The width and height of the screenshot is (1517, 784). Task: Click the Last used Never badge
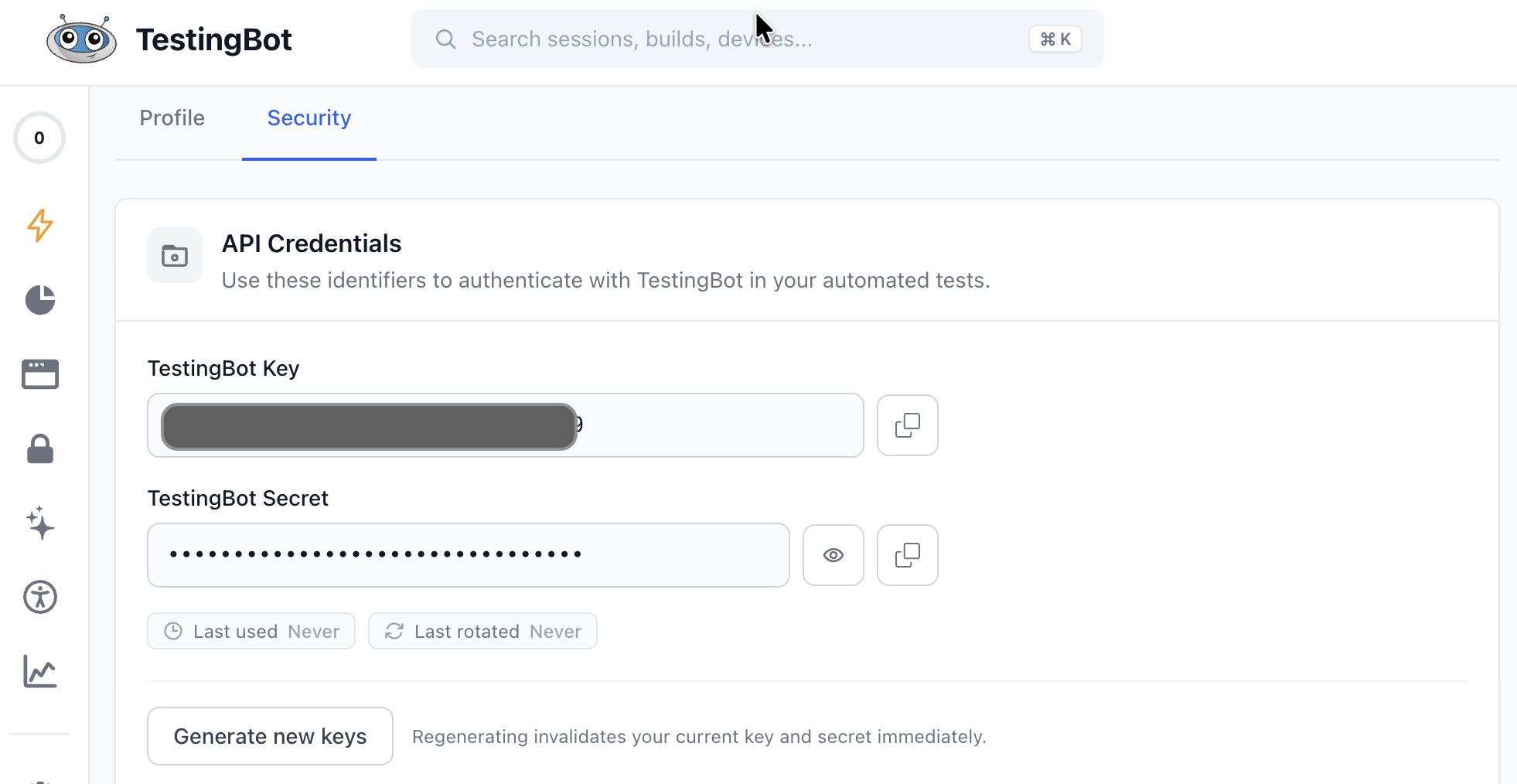251,631
